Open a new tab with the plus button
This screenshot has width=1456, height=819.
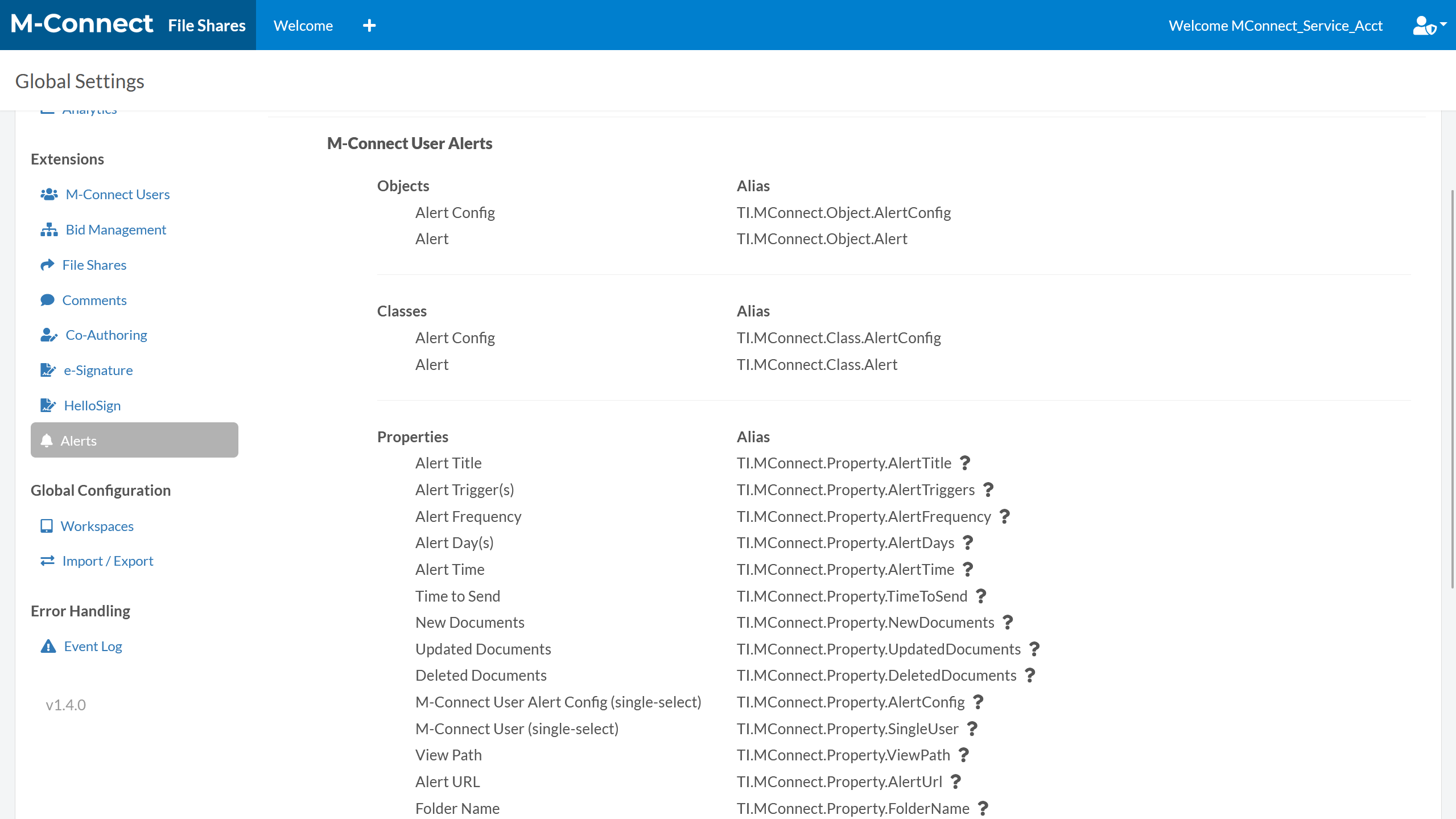click(x=370, y=25)
